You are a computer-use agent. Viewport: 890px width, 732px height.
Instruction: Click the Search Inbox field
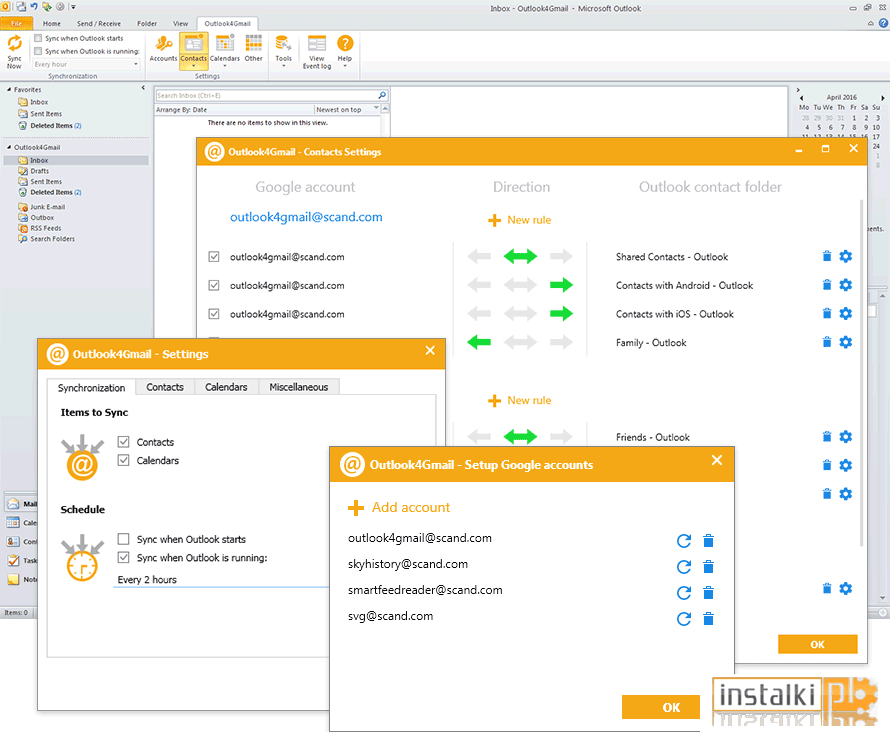point(272,95)
